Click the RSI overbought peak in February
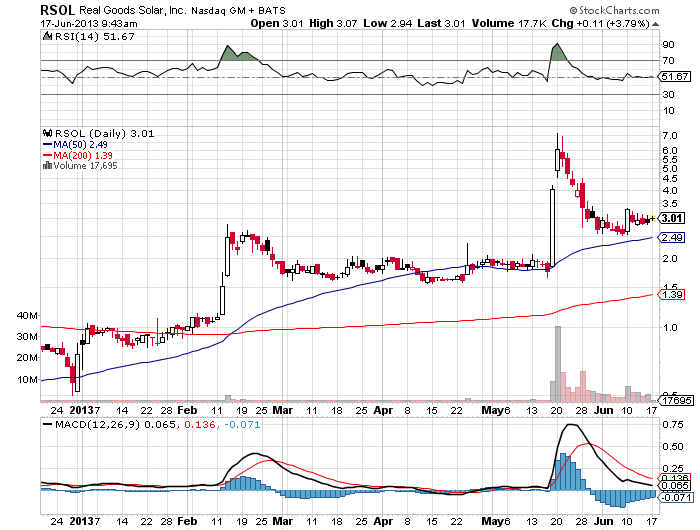Viewport: 700px width, 530px height. 228,46
